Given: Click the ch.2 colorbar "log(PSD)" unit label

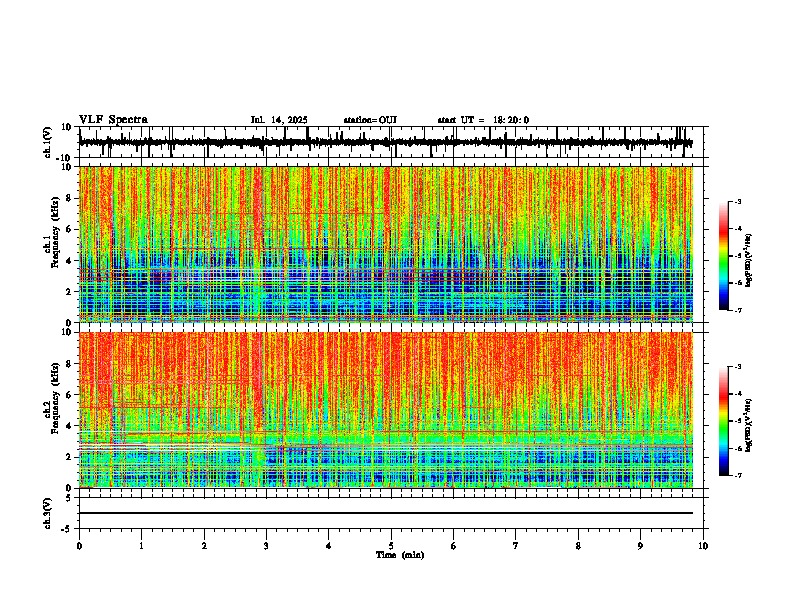Looking at the screenshot, I should point(749,425).
